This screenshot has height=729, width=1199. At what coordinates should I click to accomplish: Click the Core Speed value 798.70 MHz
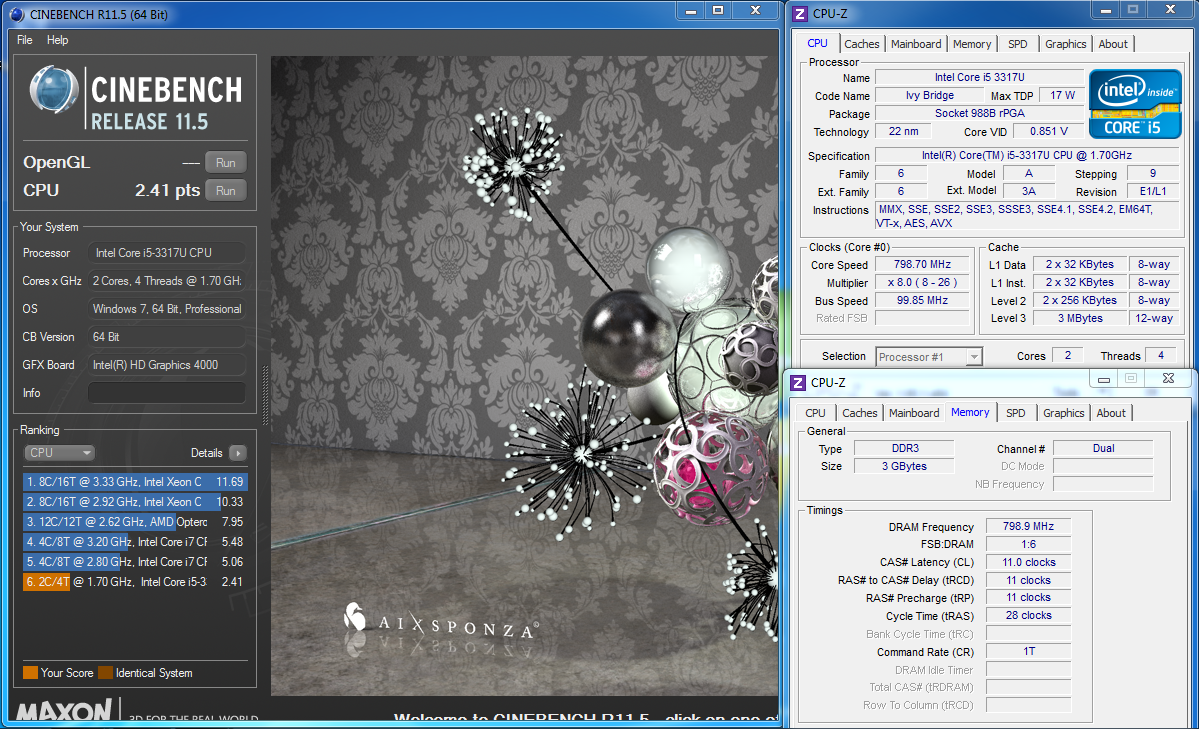point(922,264)
